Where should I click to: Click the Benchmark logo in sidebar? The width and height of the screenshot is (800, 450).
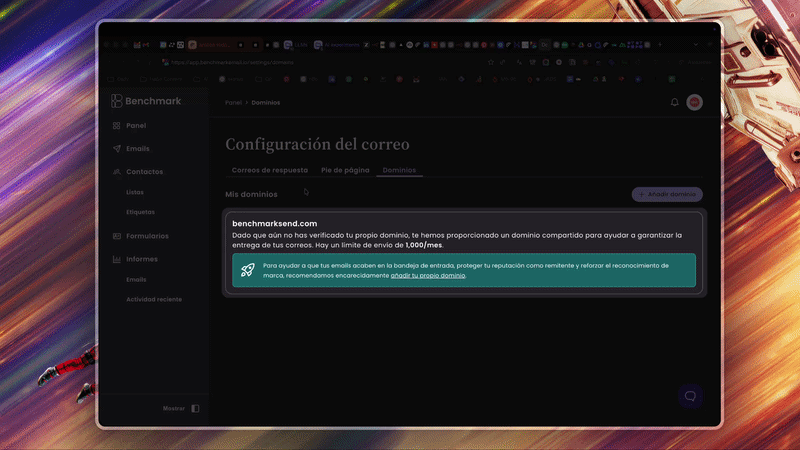[146, 101]
